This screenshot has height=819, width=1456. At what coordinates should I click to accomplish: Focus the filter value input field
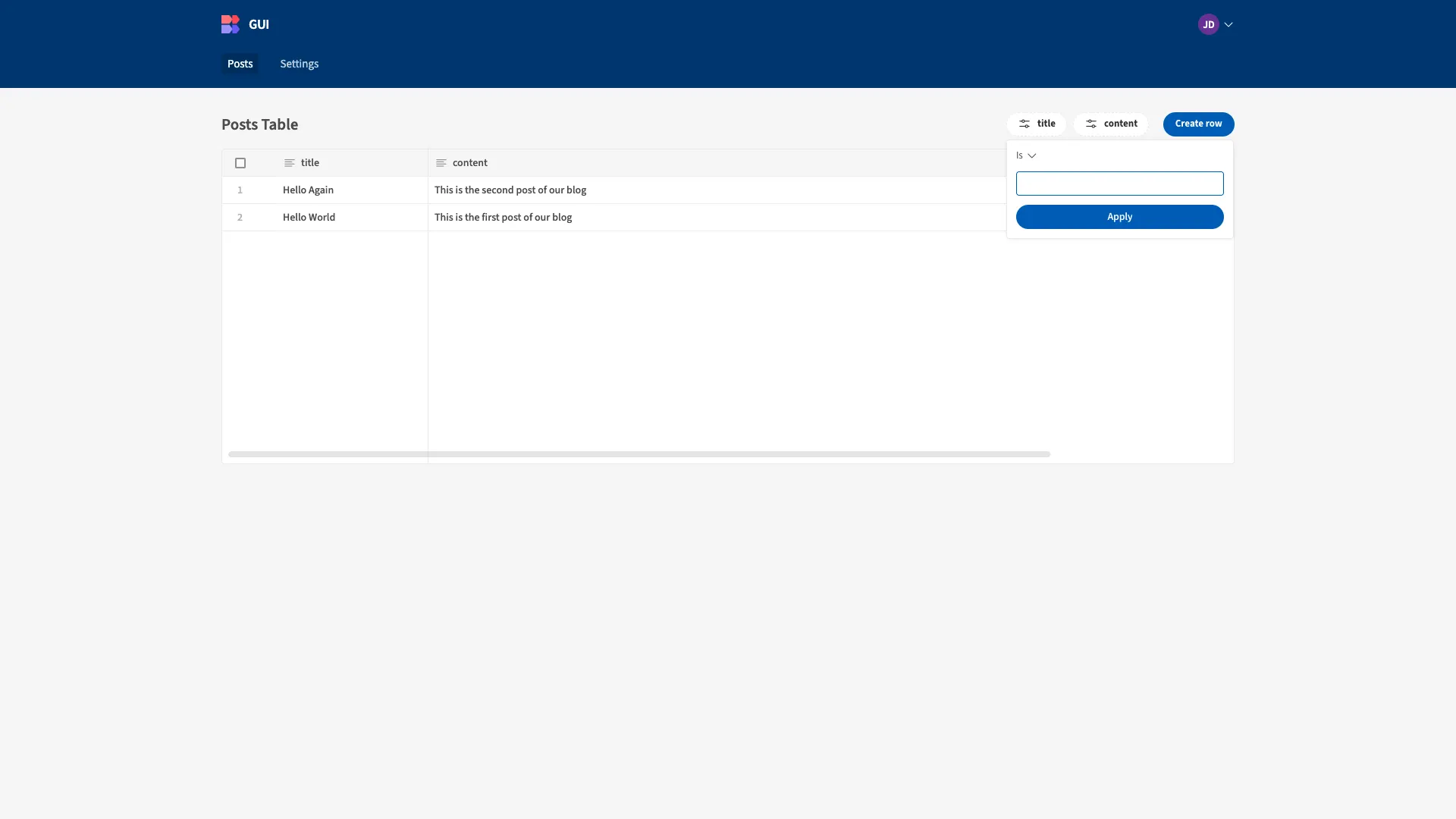(1119, 184)
